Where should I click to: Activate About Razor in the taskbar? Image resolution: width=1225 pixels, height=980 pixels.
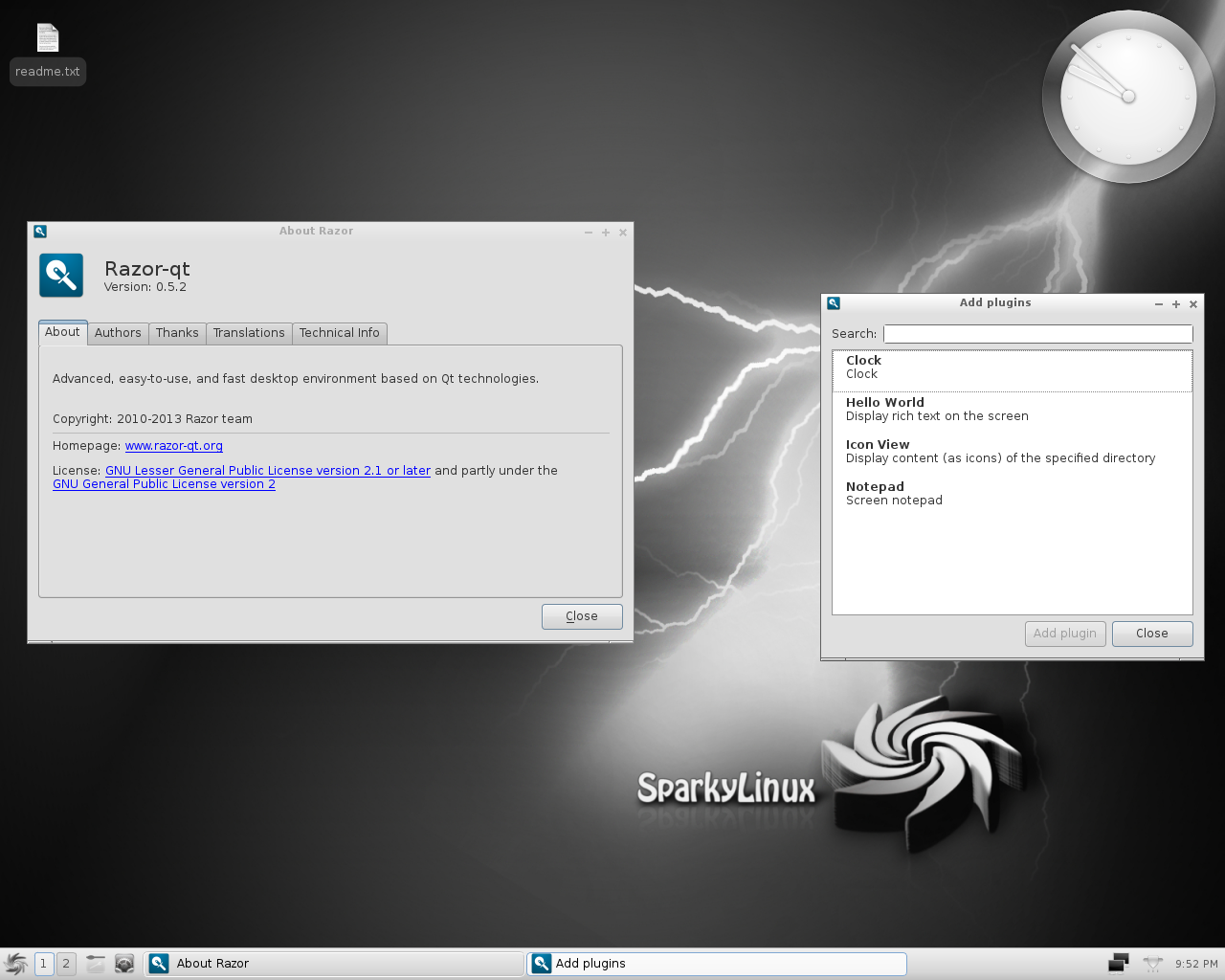tap(334, 964)
